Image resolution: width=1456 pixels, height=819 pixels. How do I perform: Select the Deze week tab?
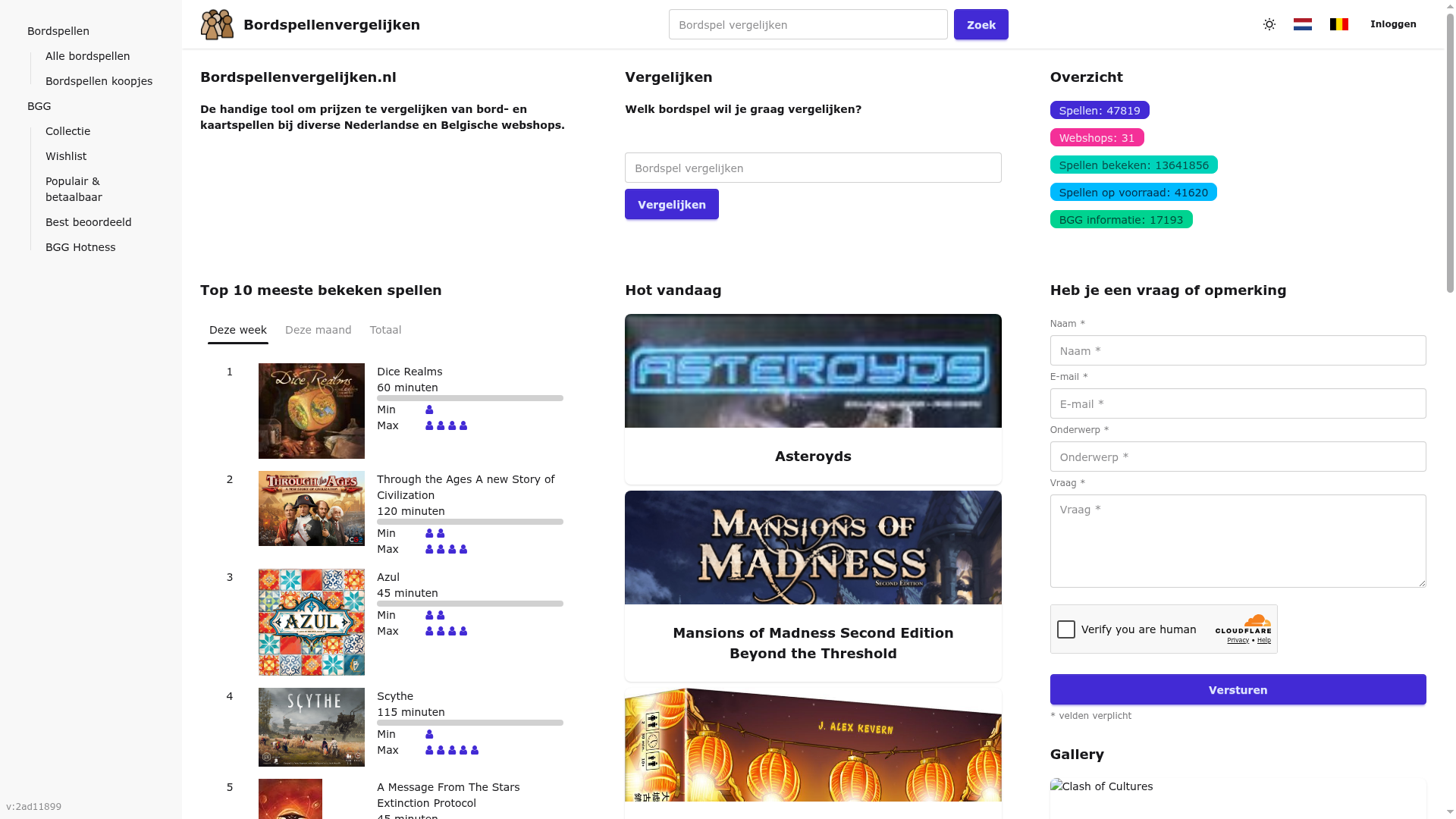click(x=238, y=330)
